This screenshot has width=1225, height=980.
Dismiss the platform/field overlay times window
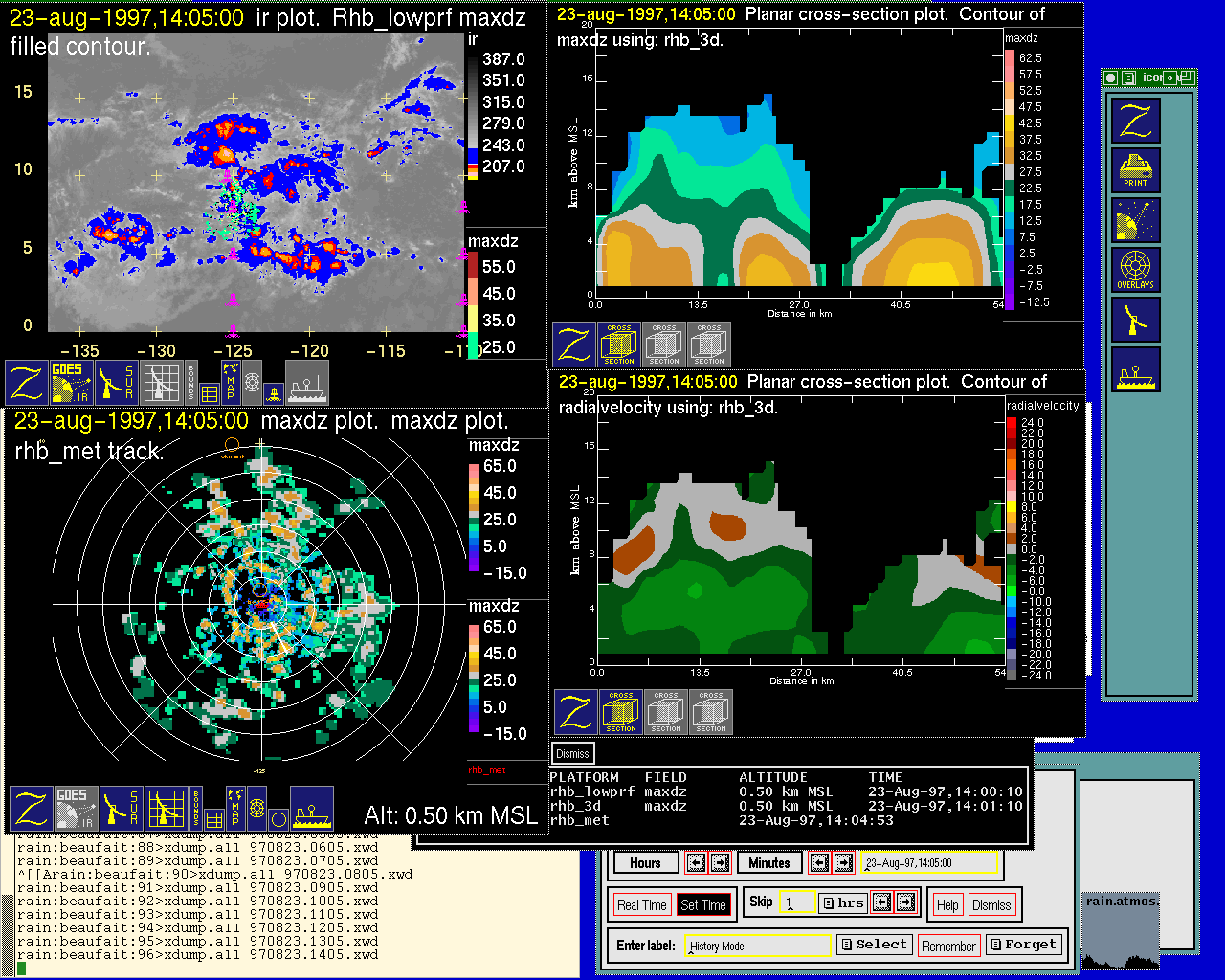(x=572, y=753)
